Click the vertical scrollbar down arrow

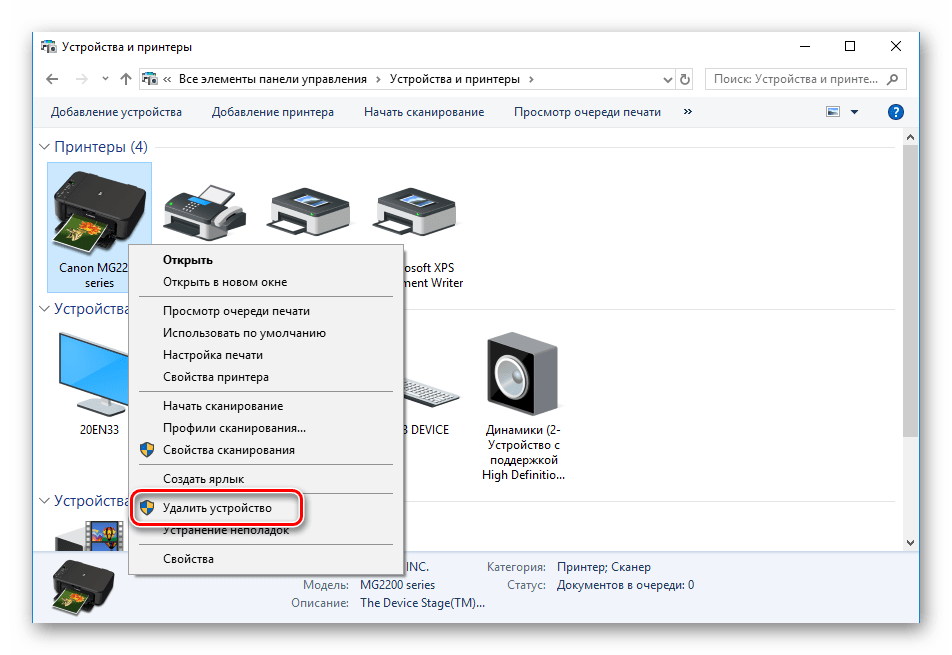[x=910, y=541]
